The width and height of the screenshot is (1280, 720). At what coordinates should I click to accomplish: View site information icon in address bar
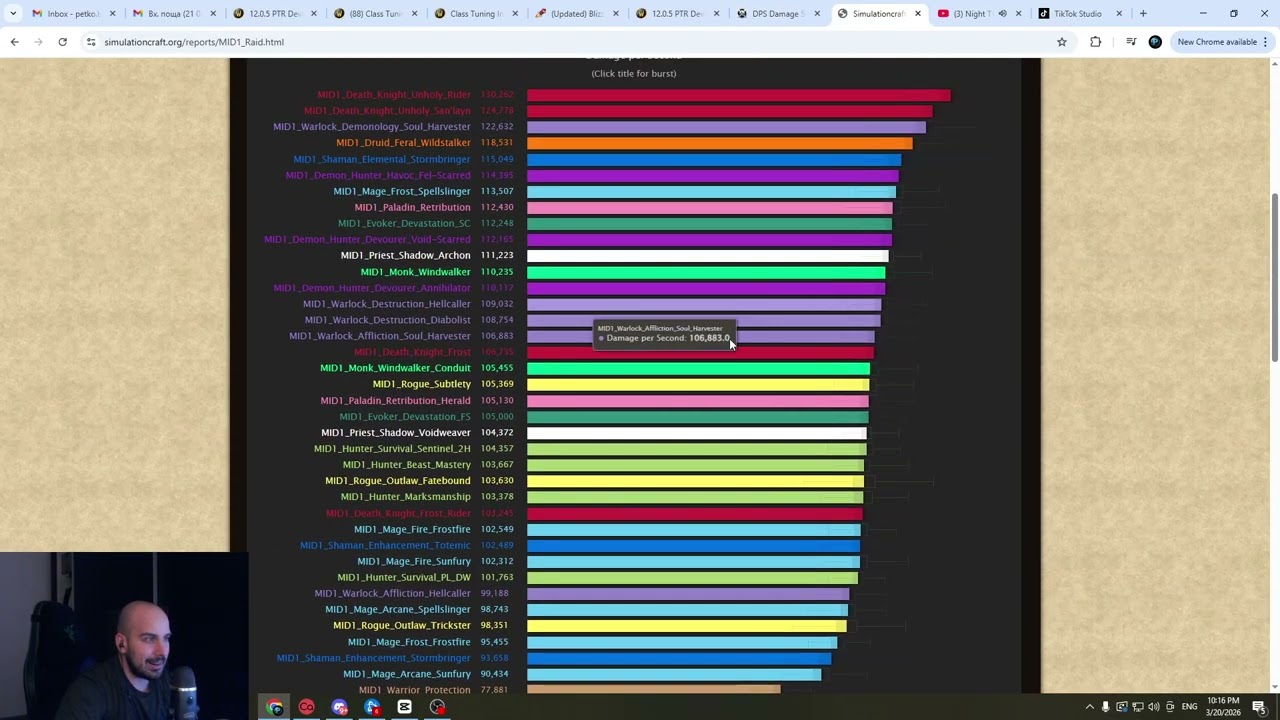point(91,42)
